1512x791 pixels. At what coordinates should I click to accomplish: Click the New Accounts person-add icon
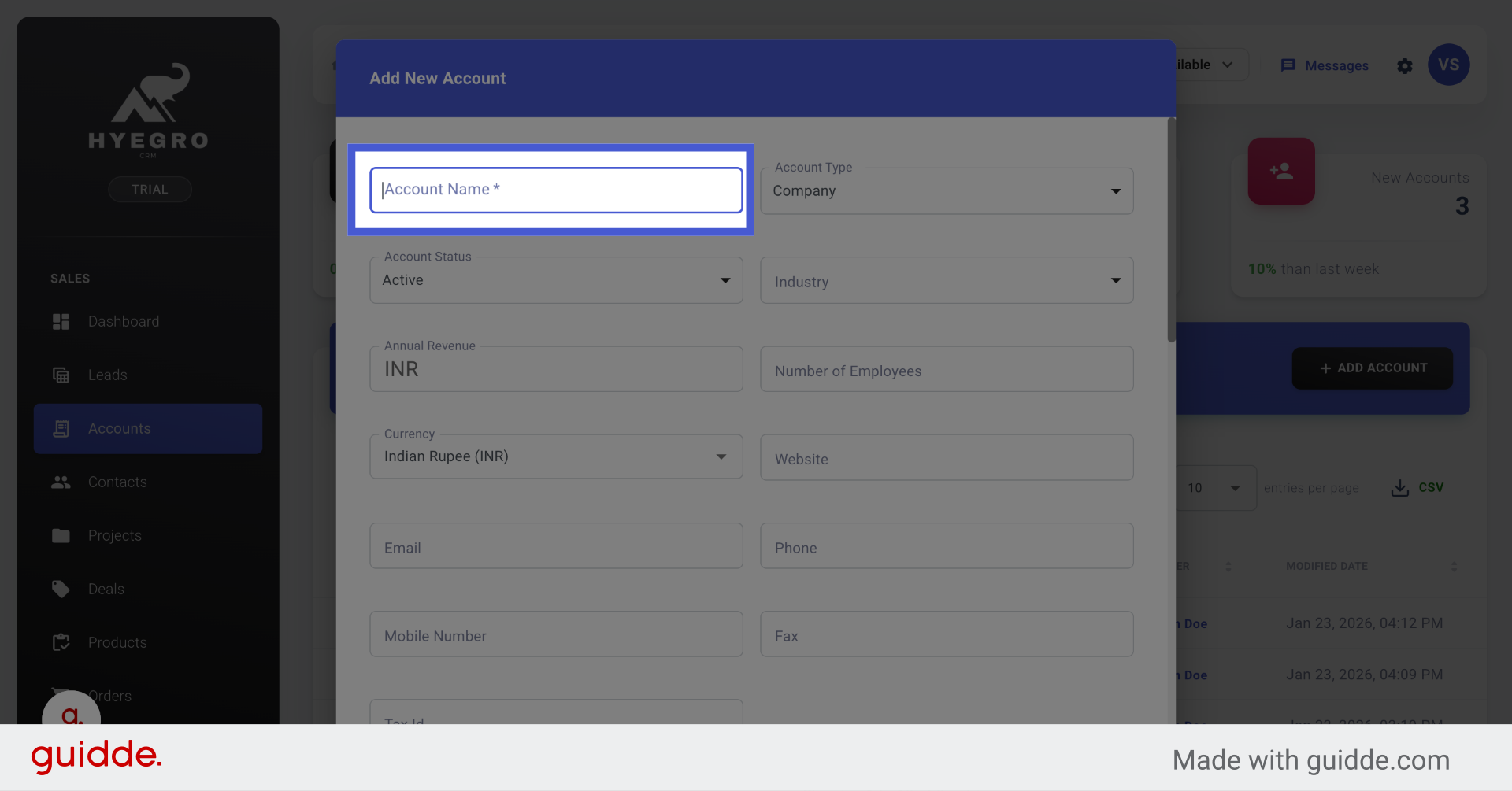click(x=1281, y=171)
